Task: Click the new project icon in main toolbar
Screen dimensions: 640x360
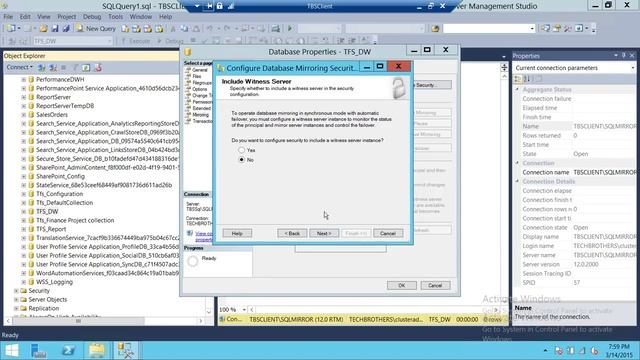Action: pos(11,29)
